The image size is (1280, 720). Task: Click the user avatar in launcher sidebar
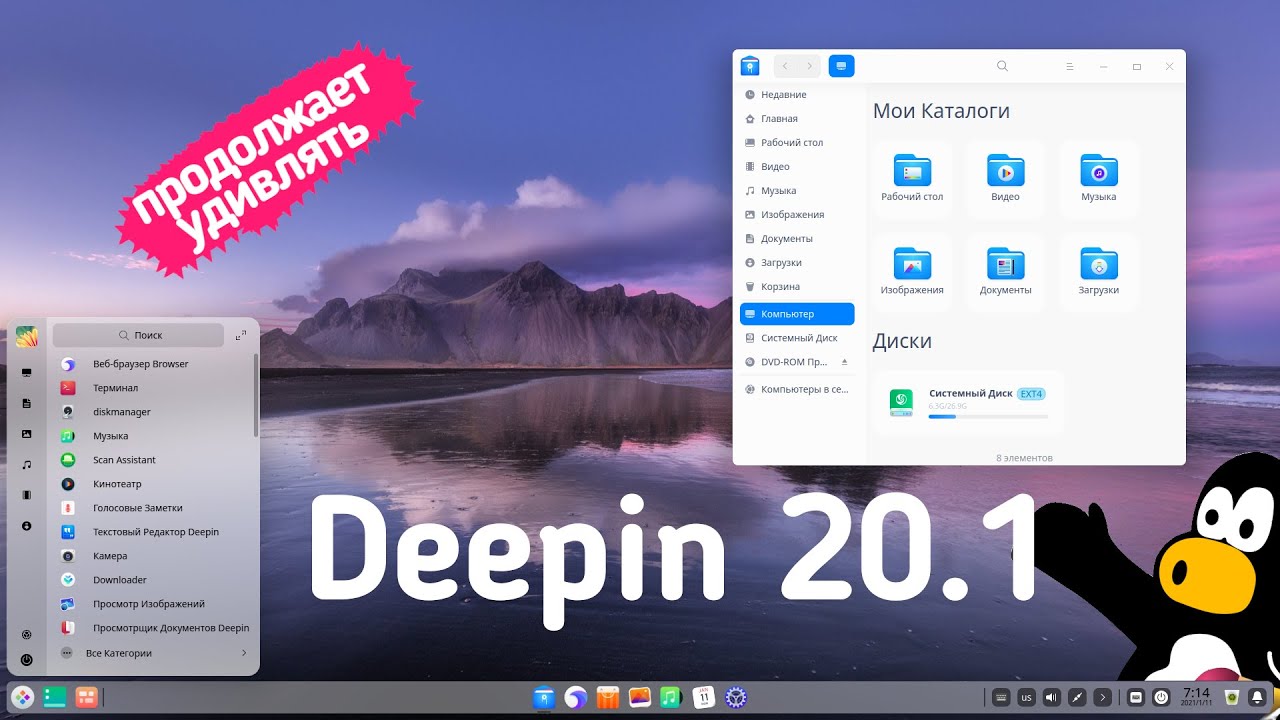(27, 336)
